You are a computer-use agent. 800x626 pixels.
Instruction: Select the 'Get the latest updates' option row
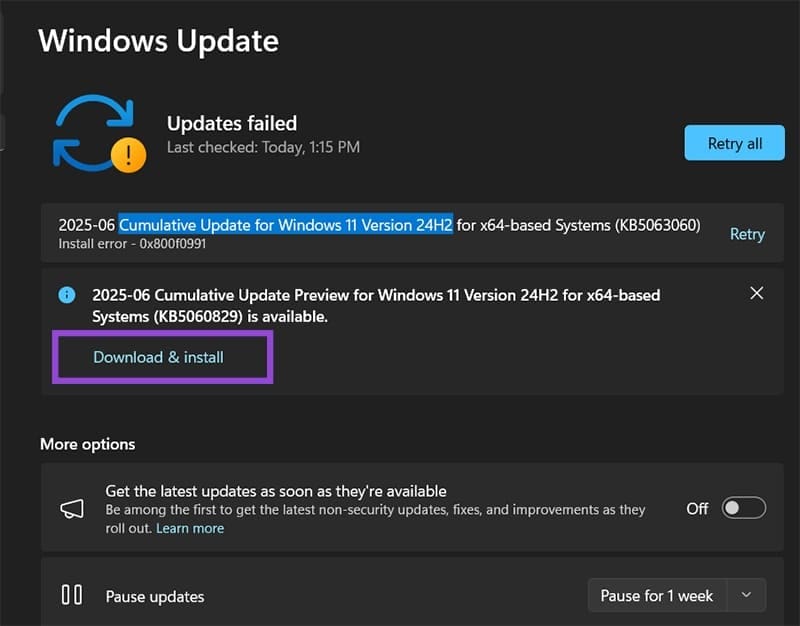click(x=380, y=509)
